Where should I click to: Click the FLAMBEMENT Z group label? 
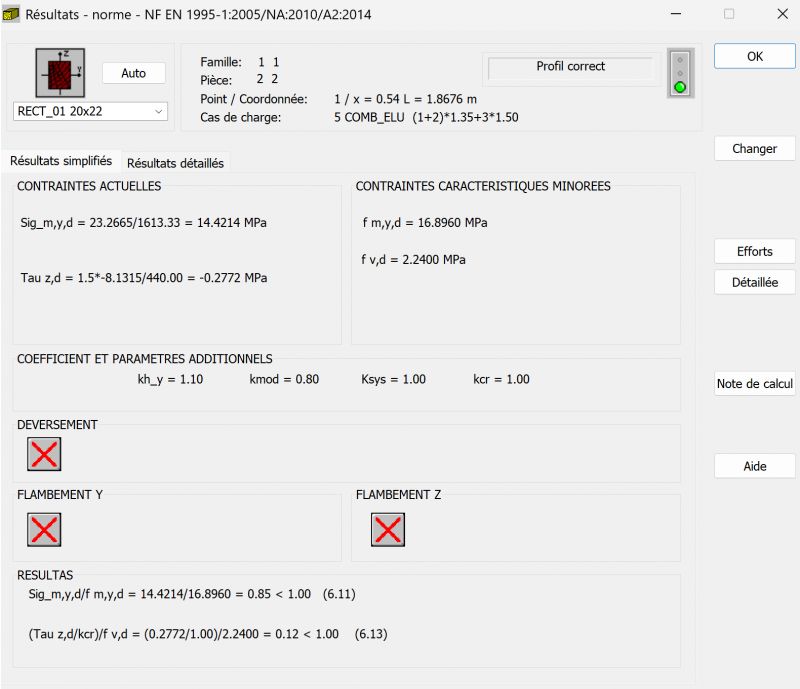pyautogui.click(x=398, y=495)
